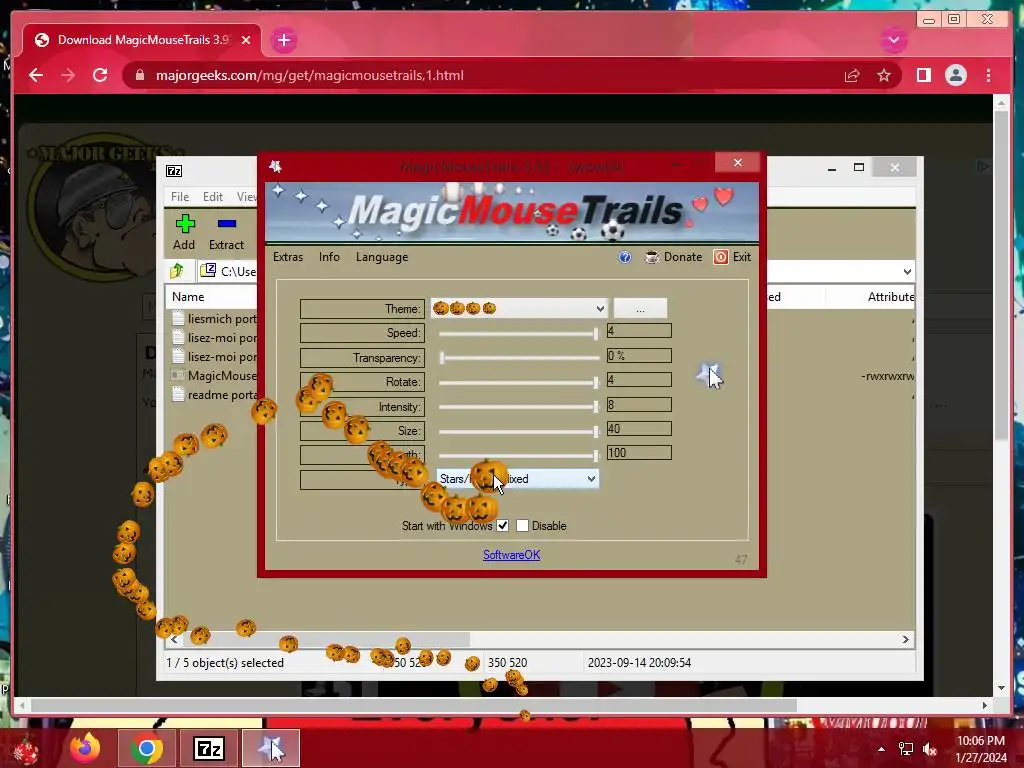Select the liesmich file row in 7-Zip
This screenshot has height=768, width=1024.
click(215, 319)
